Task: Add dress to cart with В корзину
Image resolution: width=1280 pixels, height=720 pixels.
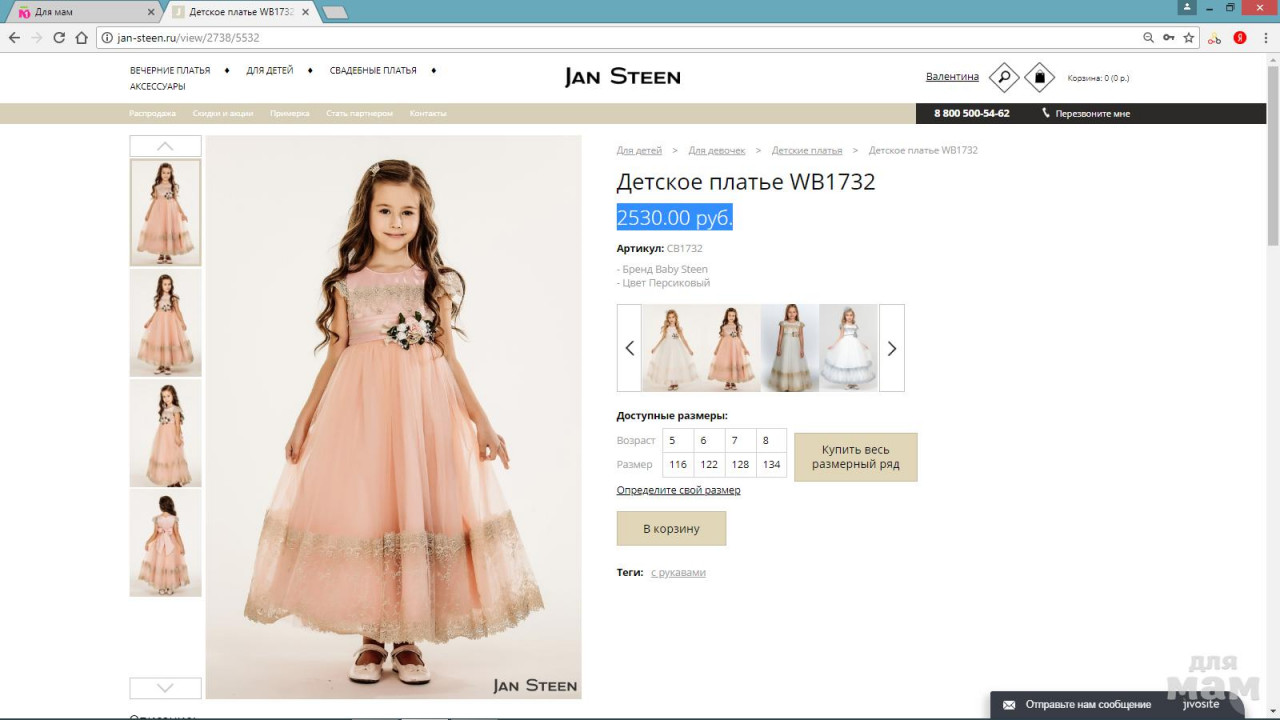Action: point(671,529)
